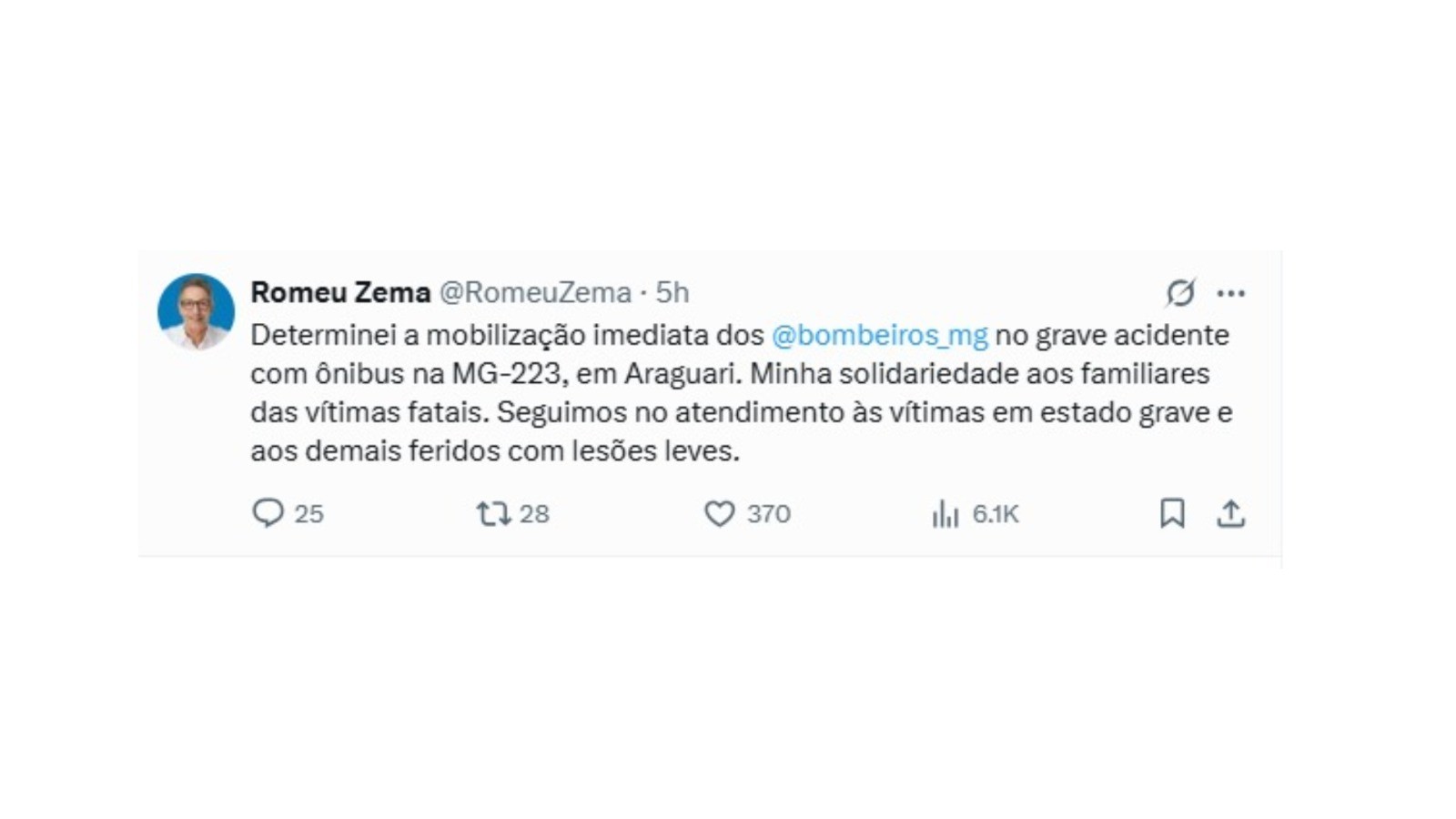This screenshot has width=1456, height=819.
Task: Click the reply count 25
Action: 308,514
